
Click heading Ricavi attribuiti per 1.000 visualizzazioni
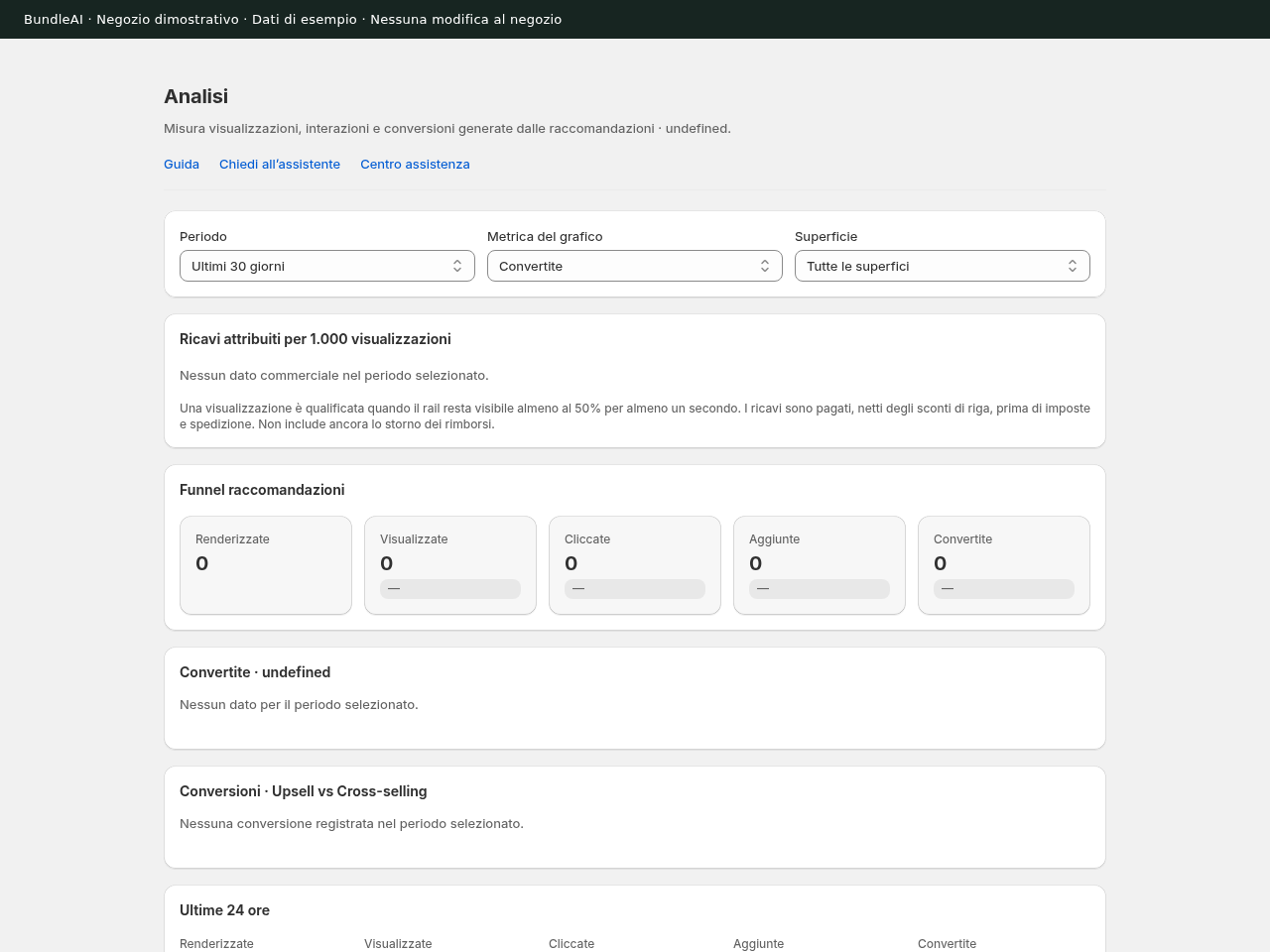click(316, 339)
